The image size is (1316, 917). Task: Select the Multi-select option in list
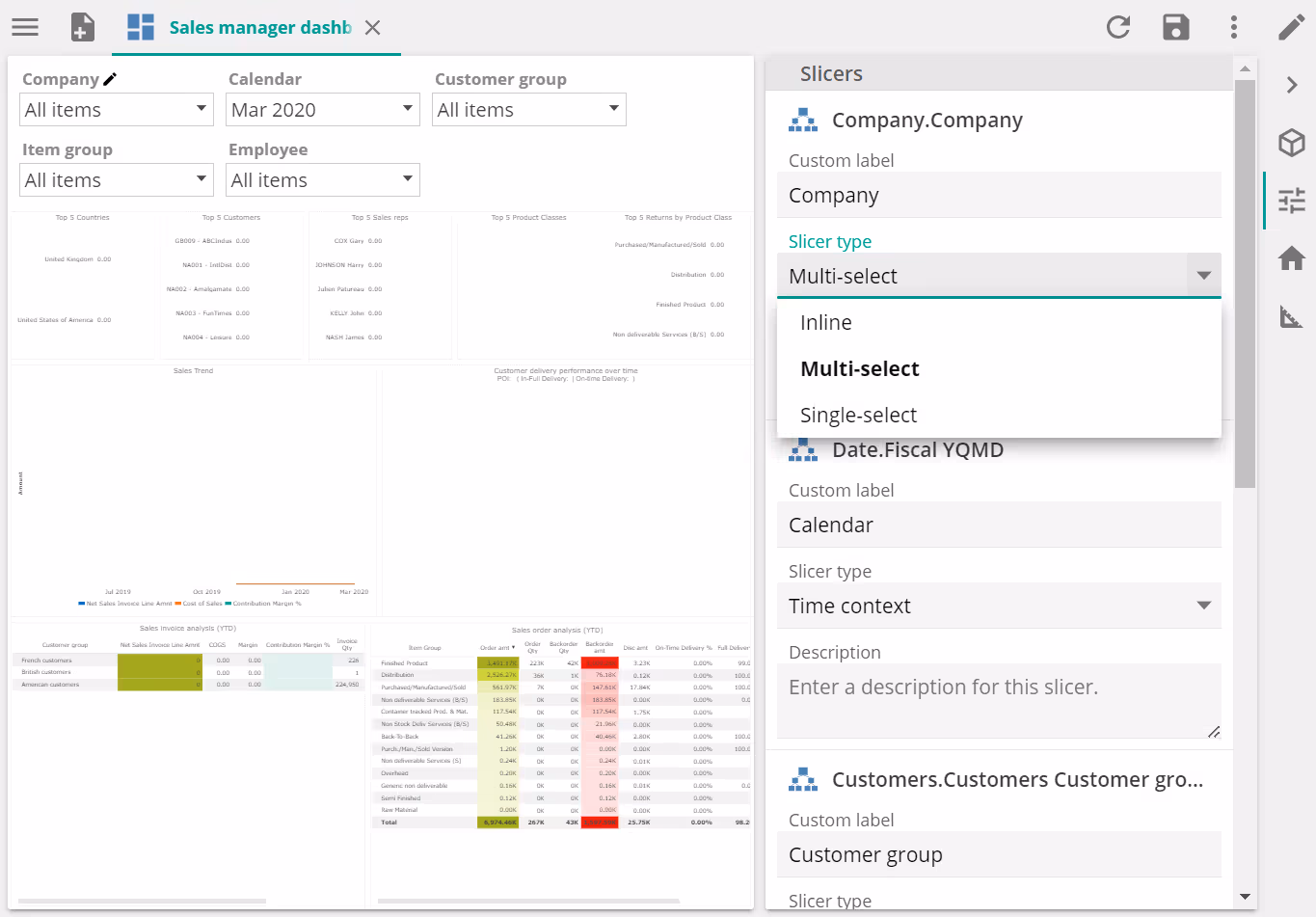click(859, 369)
